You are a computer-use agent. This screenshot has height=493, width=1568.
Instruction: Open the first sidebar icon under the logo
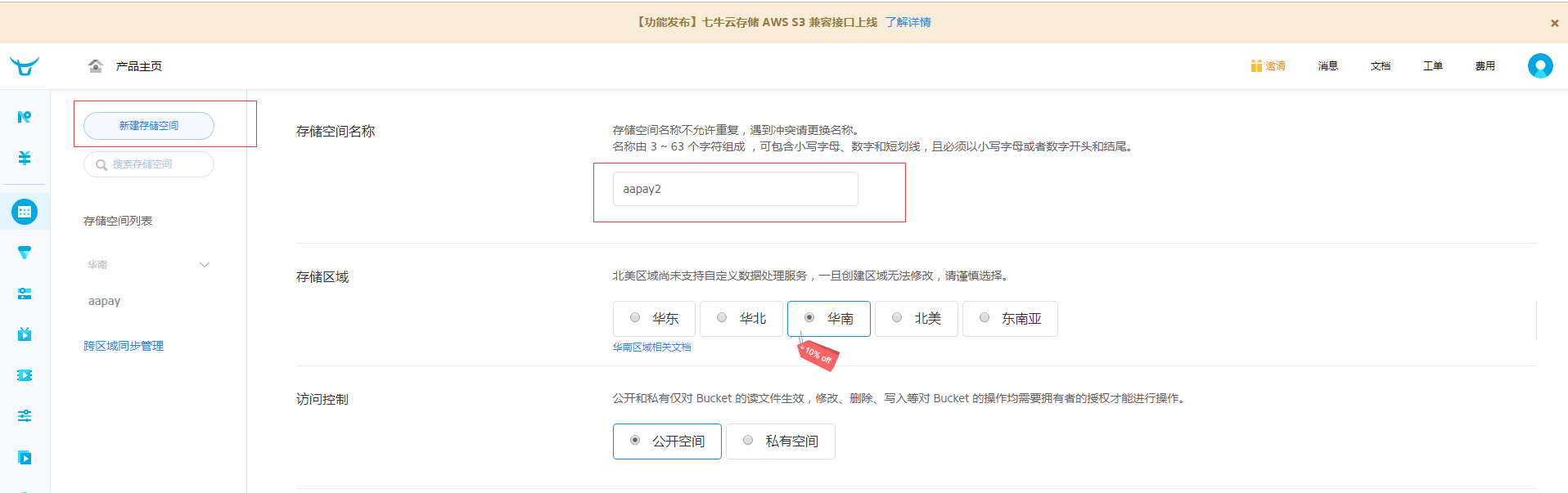pos(25,117)
